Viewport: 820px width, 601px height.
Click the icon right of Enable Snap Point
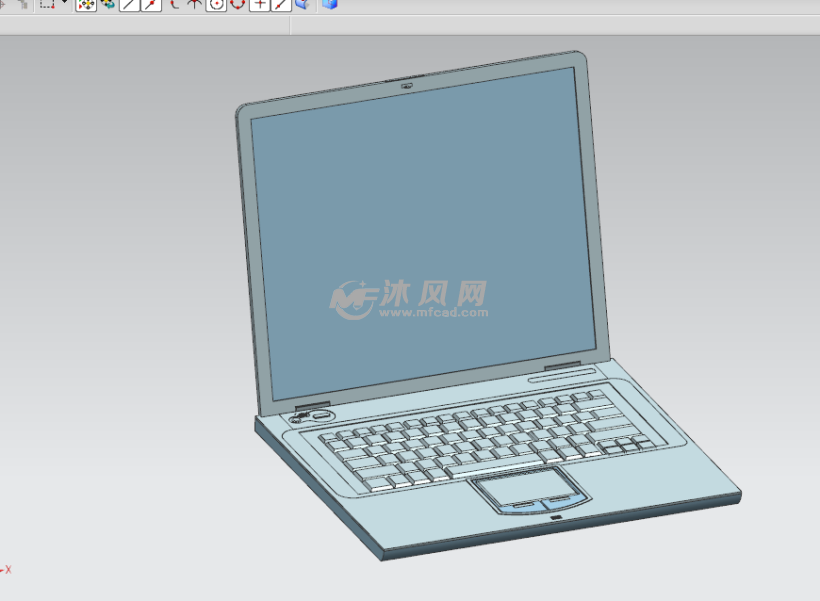click(108, 4)
